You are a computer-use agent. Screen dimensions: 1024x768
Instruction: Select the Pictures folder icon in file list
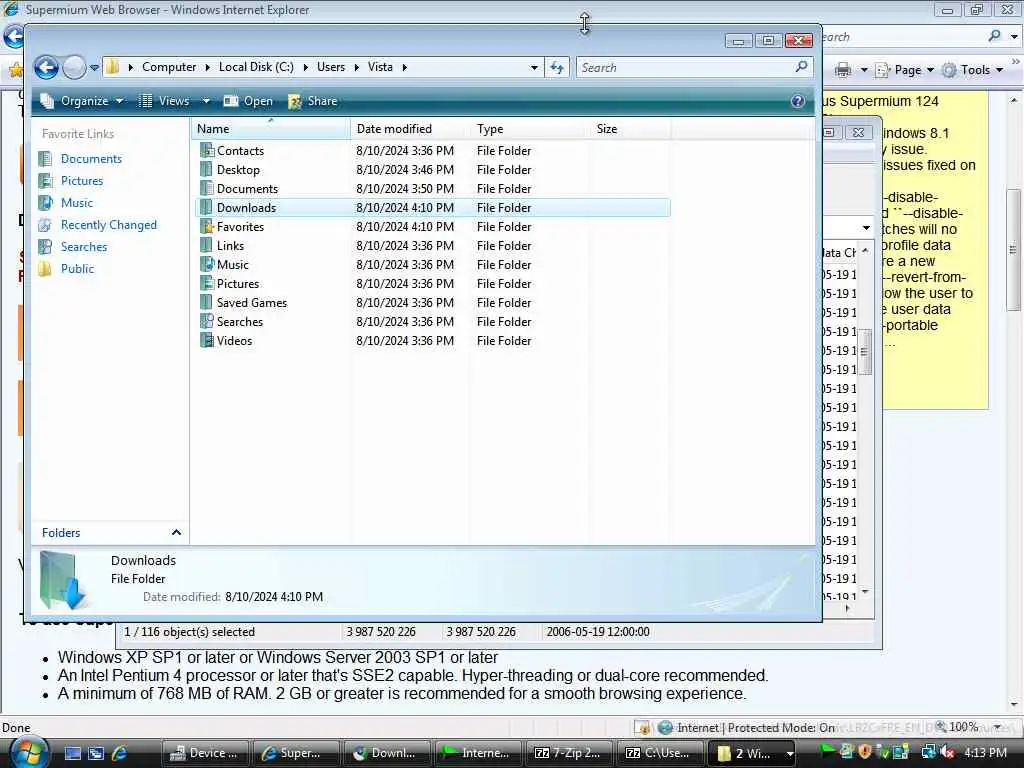click(x=206, y=283)
